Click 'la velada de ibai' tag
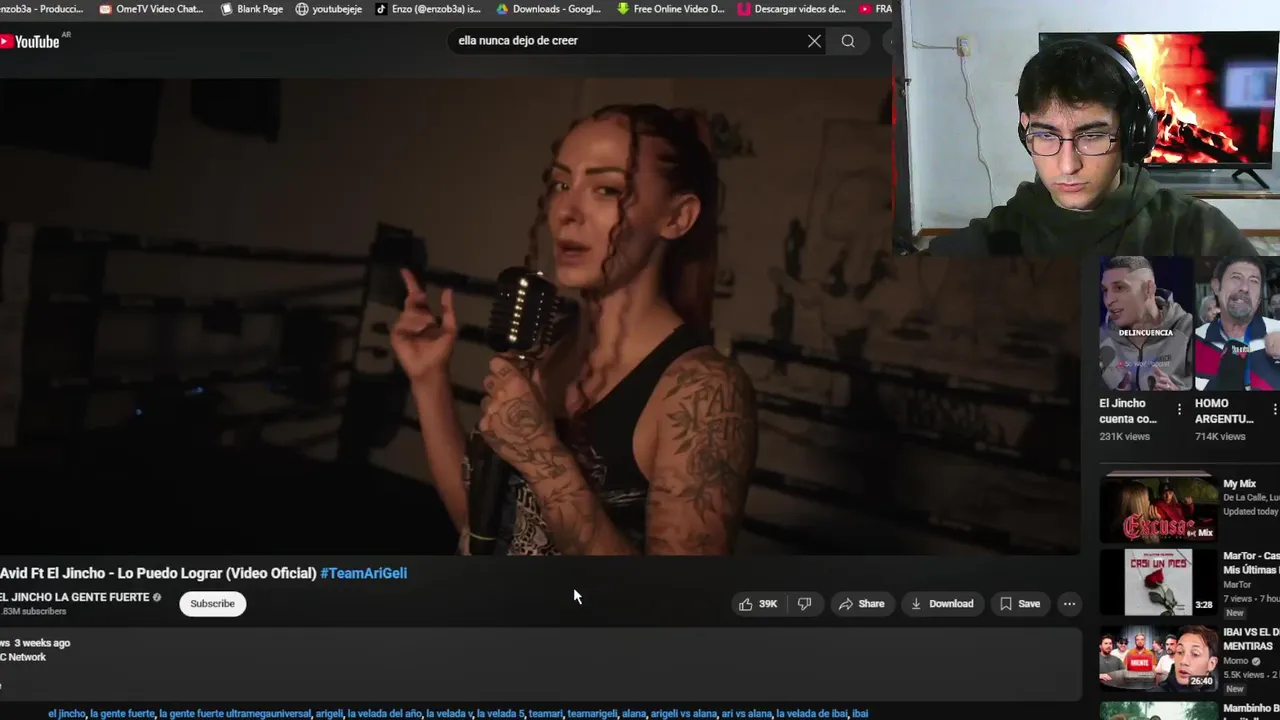The height and width of the screenshot is (720, 1280). tap(811, 714)
